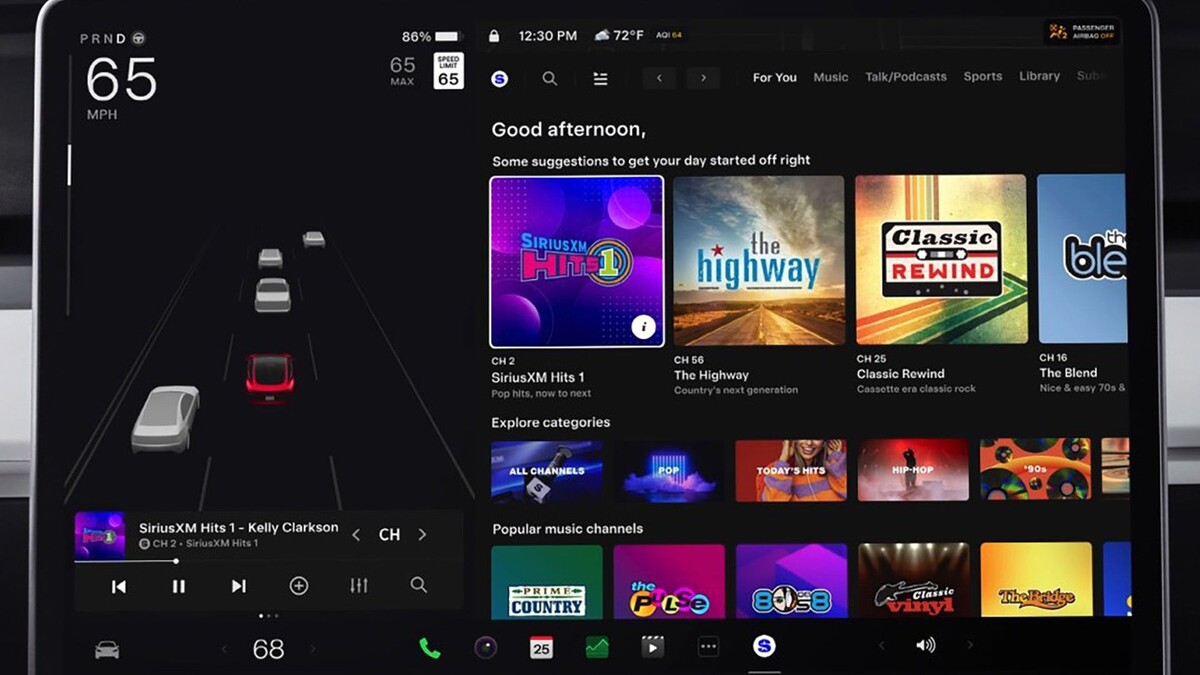Skip to the previous track
Viewport: 1200px width, 675px height.
pyautogui.click(x=119, y=586)
